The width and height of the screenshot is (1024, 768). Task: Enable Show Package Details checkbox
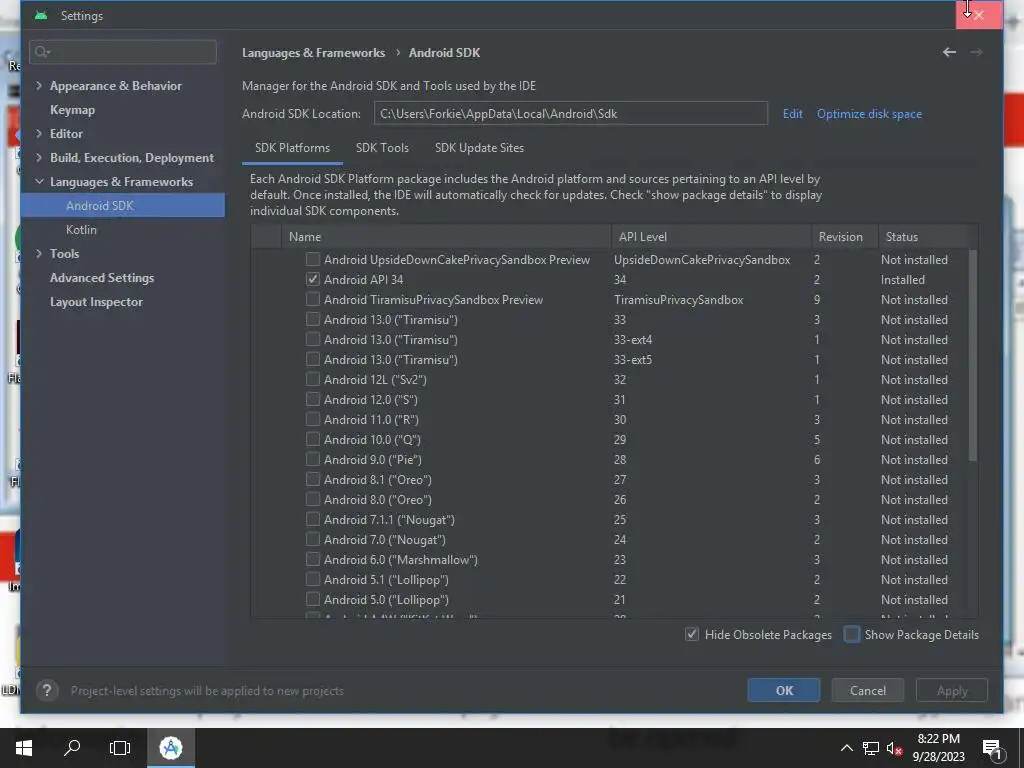[852, 634]
